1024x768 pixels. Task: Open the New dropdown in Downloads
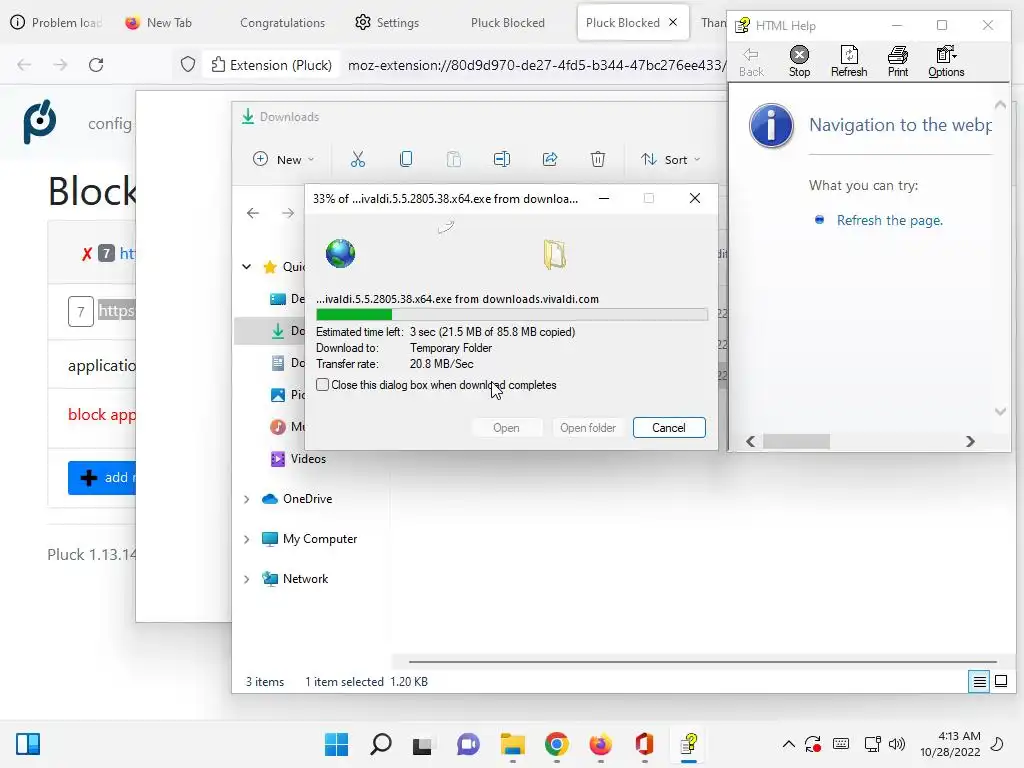(284, 159)
